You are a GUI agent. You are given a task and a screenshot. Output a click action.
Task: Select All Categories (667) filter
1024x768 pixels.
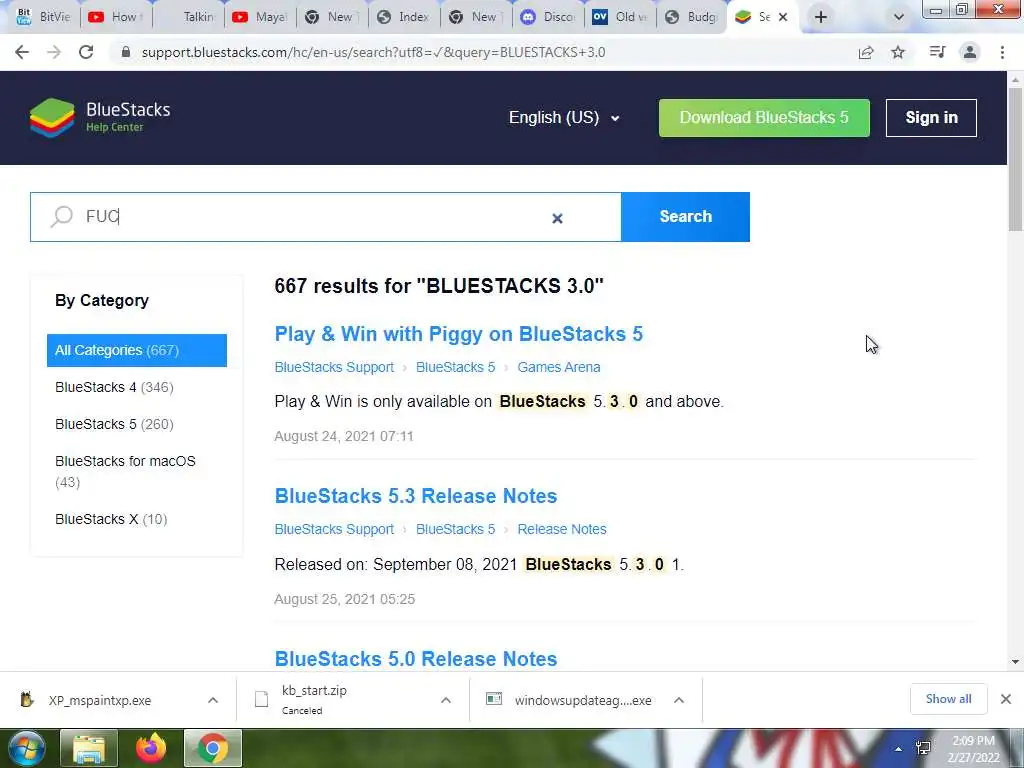click(x=136, y=350)
